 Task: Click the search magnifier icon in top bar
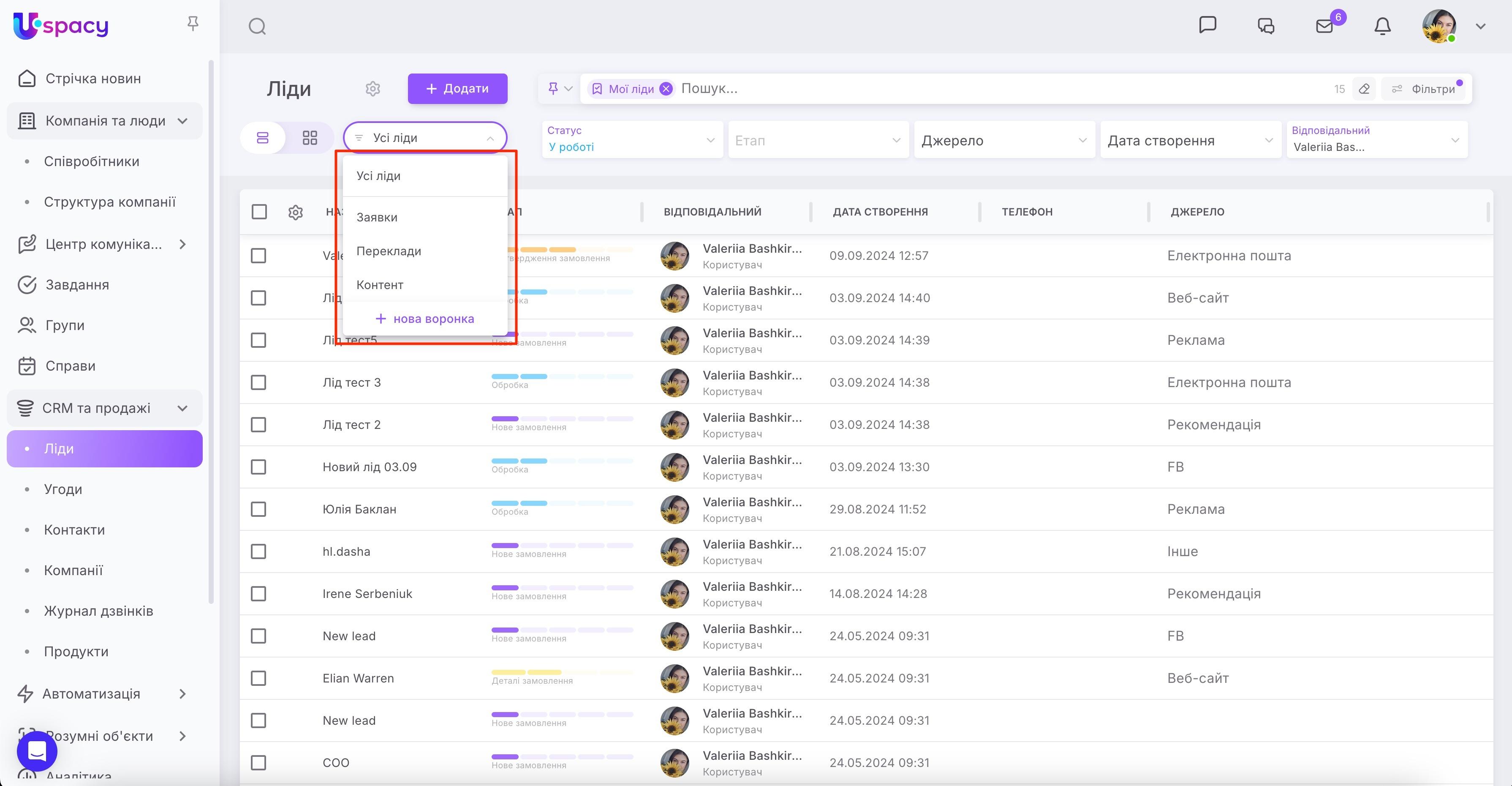257,27
